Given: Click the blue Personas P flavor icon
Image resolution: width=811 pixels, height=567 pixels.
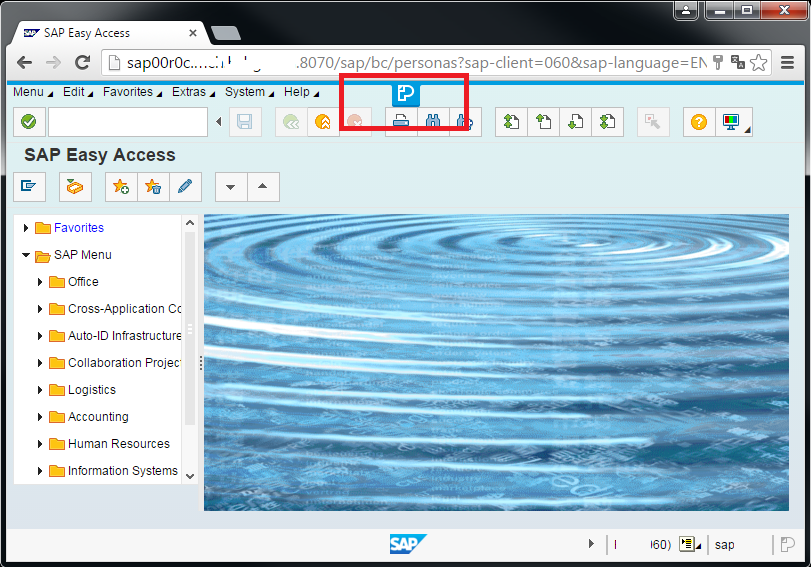Looking at the screenshot, I should [406, 94].
